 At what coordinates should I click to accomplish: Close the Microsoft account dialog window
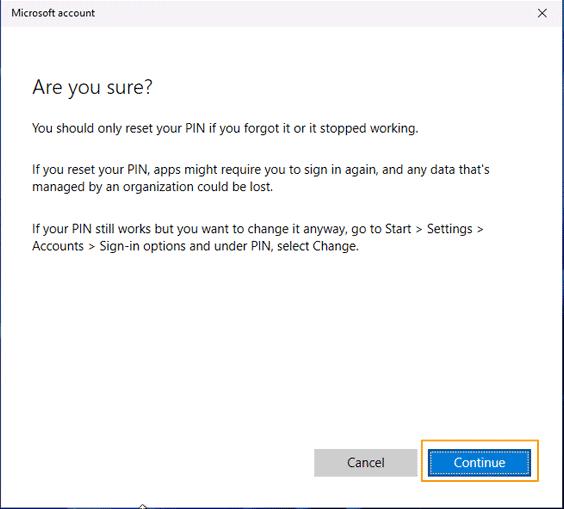coord(542,13)
